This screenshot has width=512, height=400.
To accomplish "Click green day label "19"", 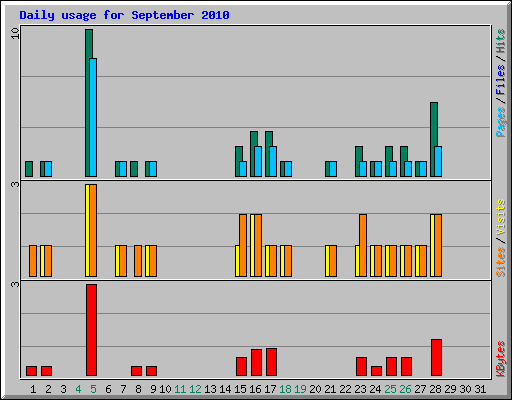I will pyautogui.click(x=300, y=389).
